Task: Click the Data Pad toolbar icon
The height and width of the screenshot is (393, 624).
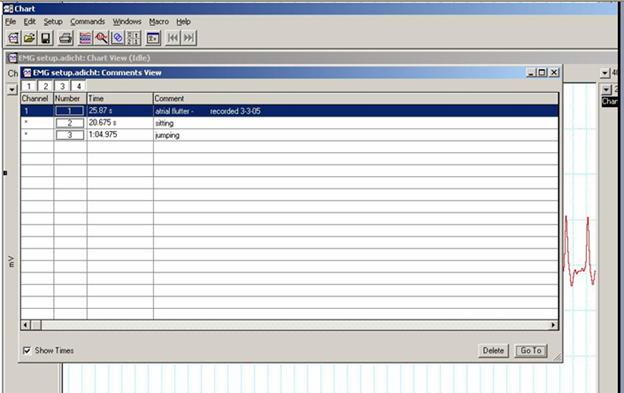Action: coord(153,38)
